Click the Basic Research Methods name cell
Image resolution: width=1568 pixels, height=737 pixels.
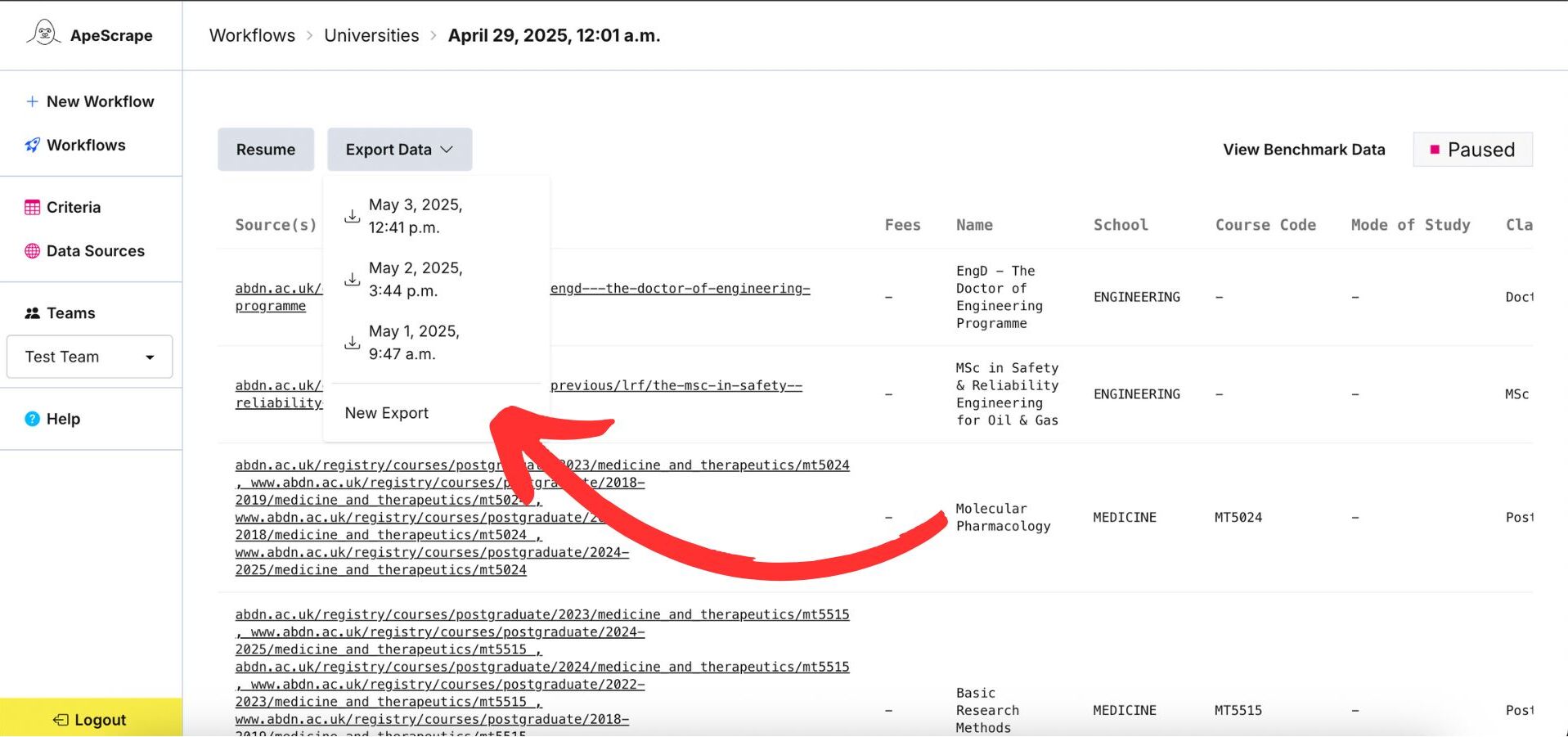(987, 710)
